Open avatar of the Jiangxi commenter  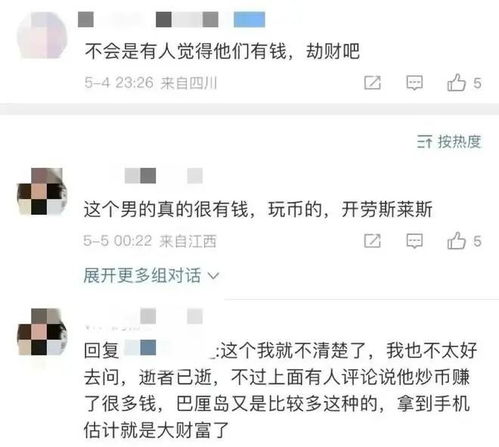tap(42, 192)
